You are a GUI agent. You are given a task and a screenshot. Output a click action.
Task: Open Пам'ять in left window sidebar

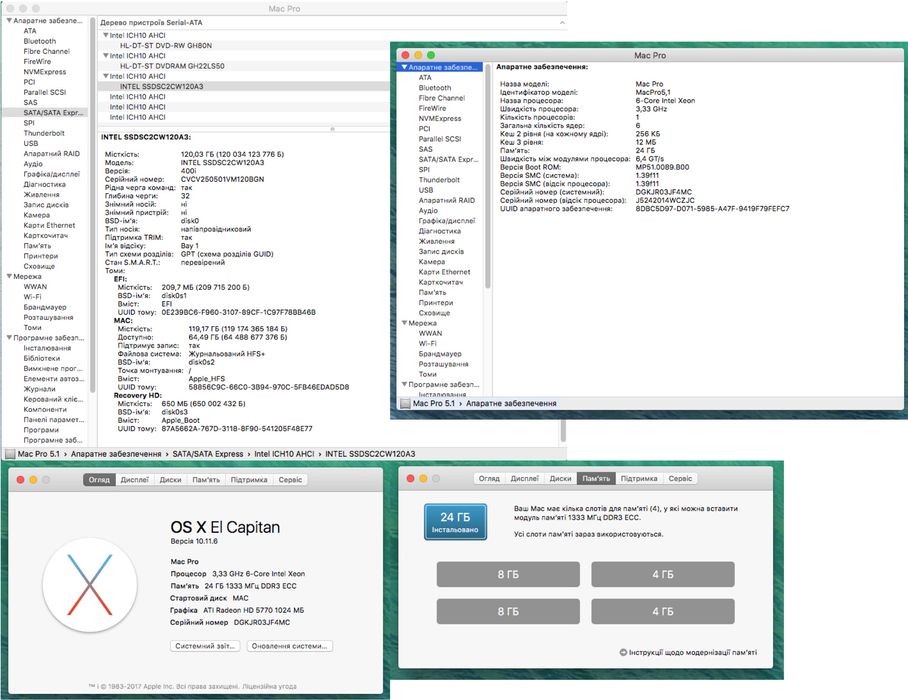coord(37,246)
